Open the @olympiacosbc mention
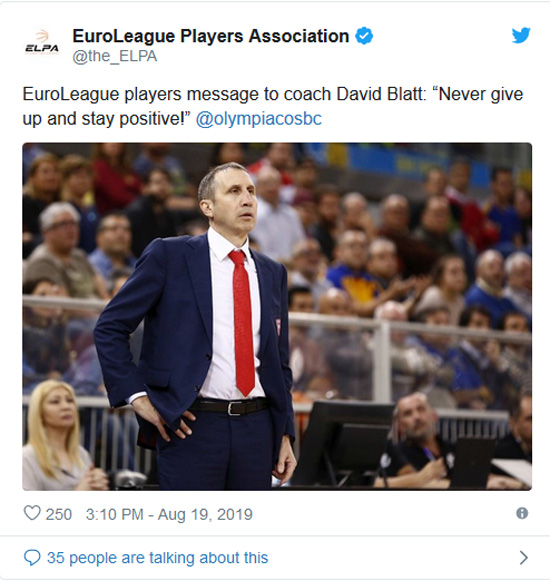 pyautogui.click(x=259, y=119)
